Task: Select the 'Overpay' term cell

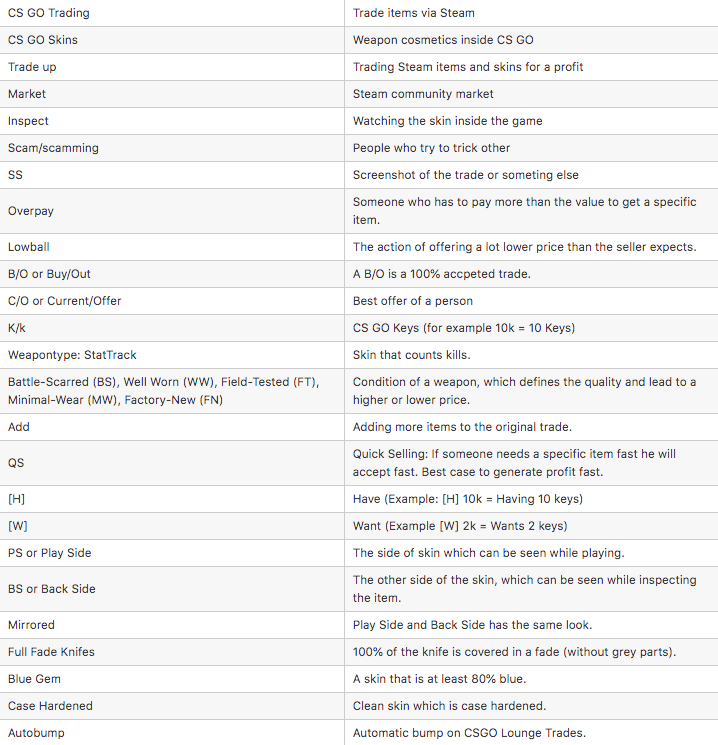Action: 33,211
